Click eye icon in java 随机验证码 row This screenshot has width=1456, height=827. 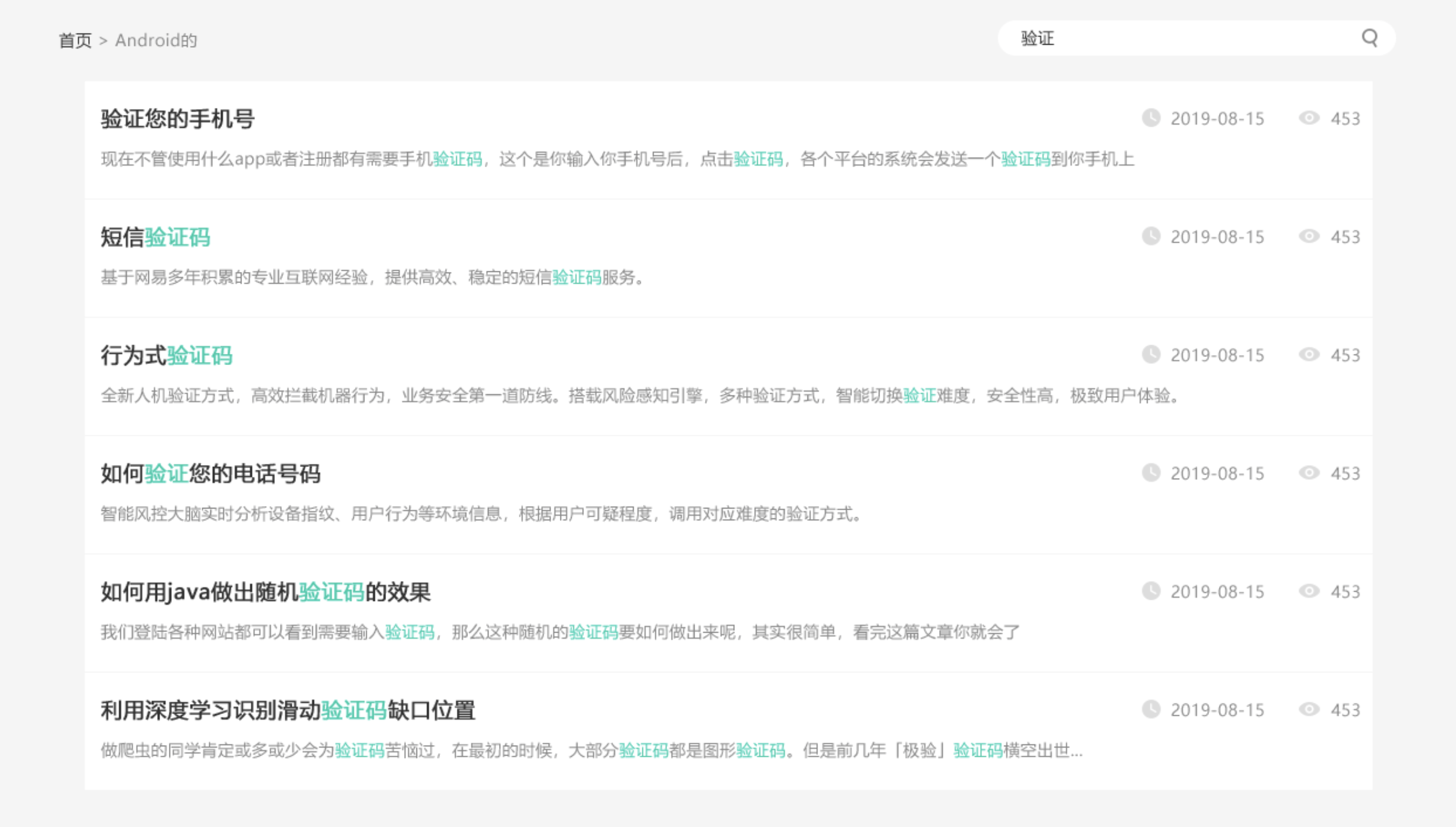coord(1308,591)
